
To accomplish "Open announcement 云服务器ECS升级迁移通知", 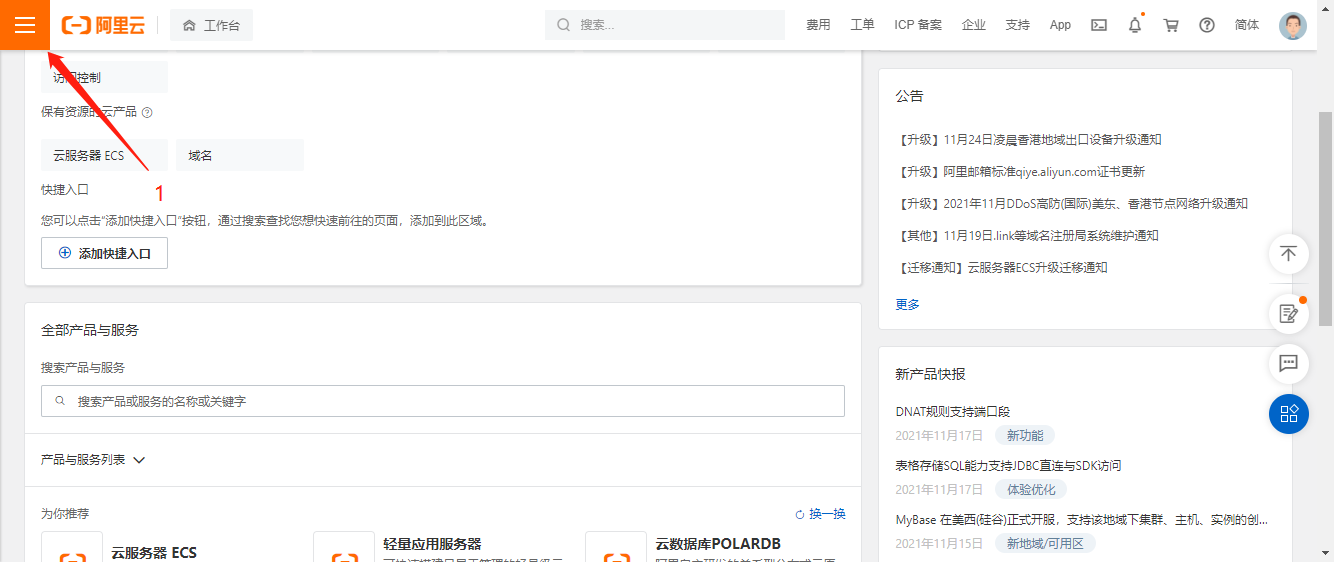I will point(1001,268).
